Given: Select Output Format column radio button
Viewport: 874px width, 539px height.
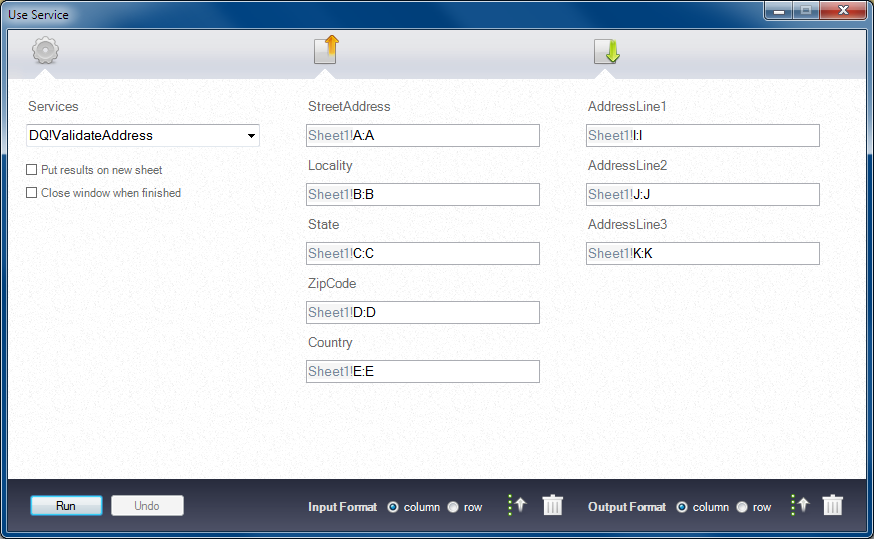Looking at the screenshot, I should point(682,507).
